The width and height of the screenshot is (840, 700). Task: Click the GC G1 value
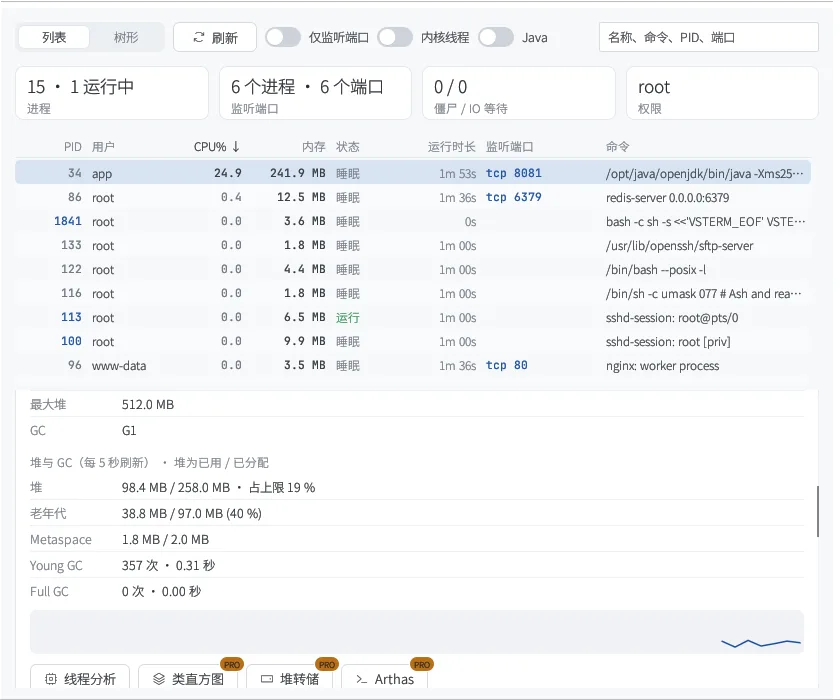click(x=129, y=431)
